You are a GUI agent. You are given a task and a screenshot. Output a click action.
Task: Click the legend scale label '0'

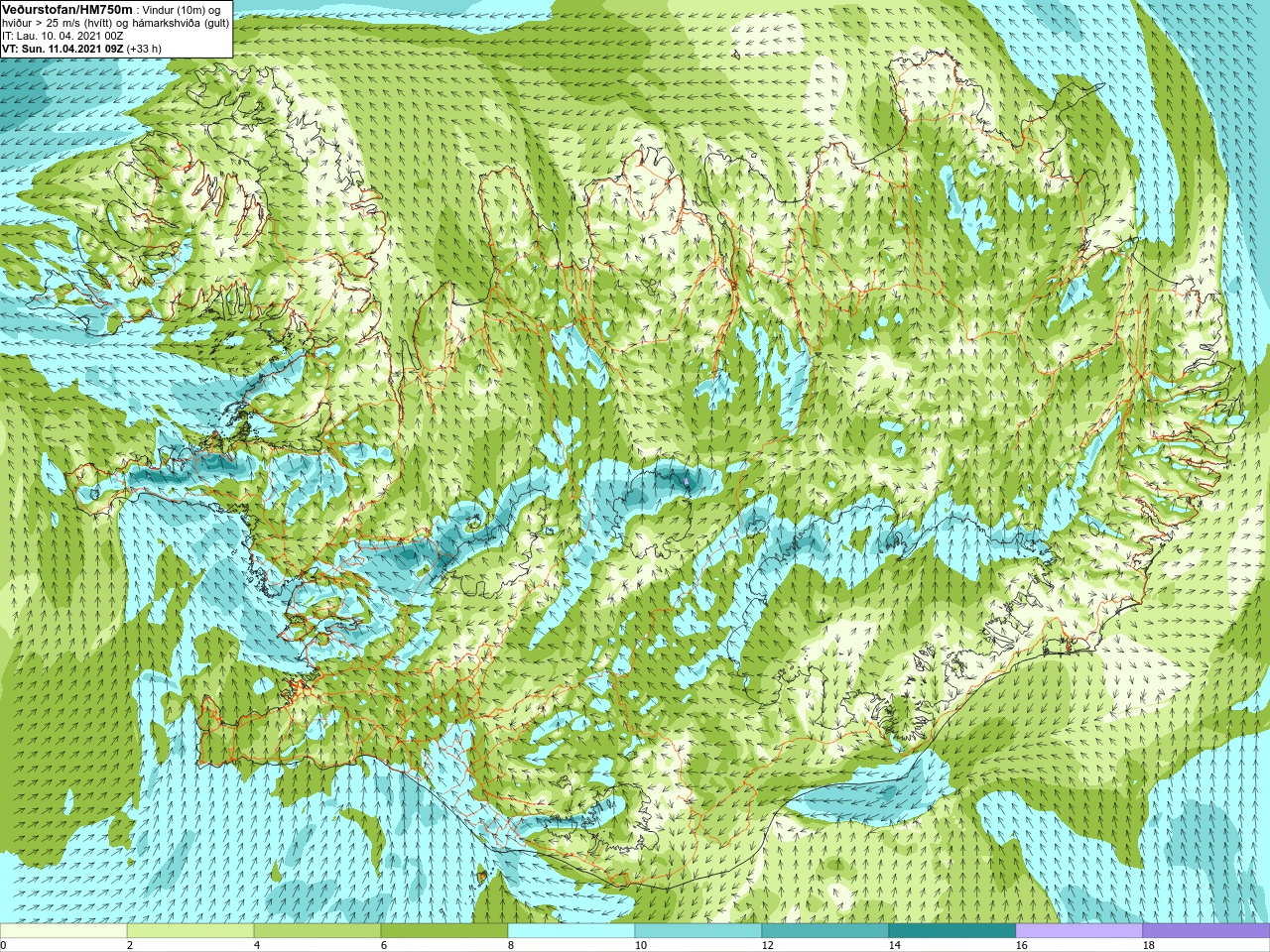coord(3,945)
